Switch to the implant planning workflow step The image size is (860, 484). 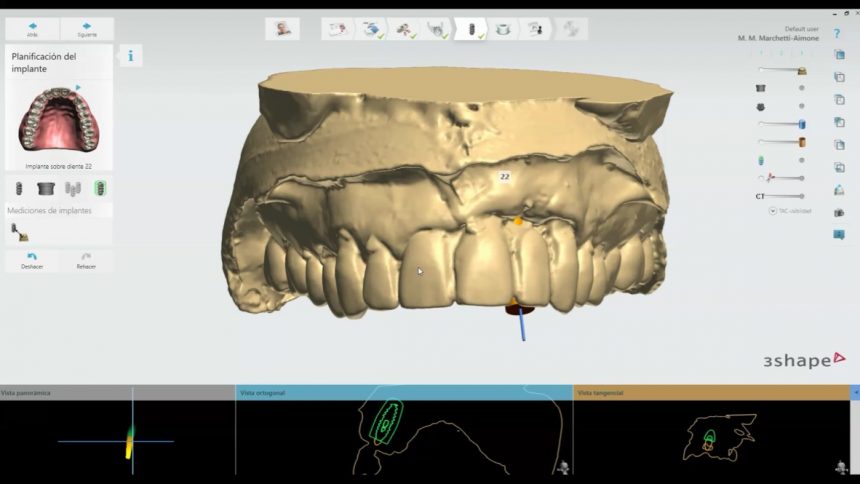(x=471, y=30)
